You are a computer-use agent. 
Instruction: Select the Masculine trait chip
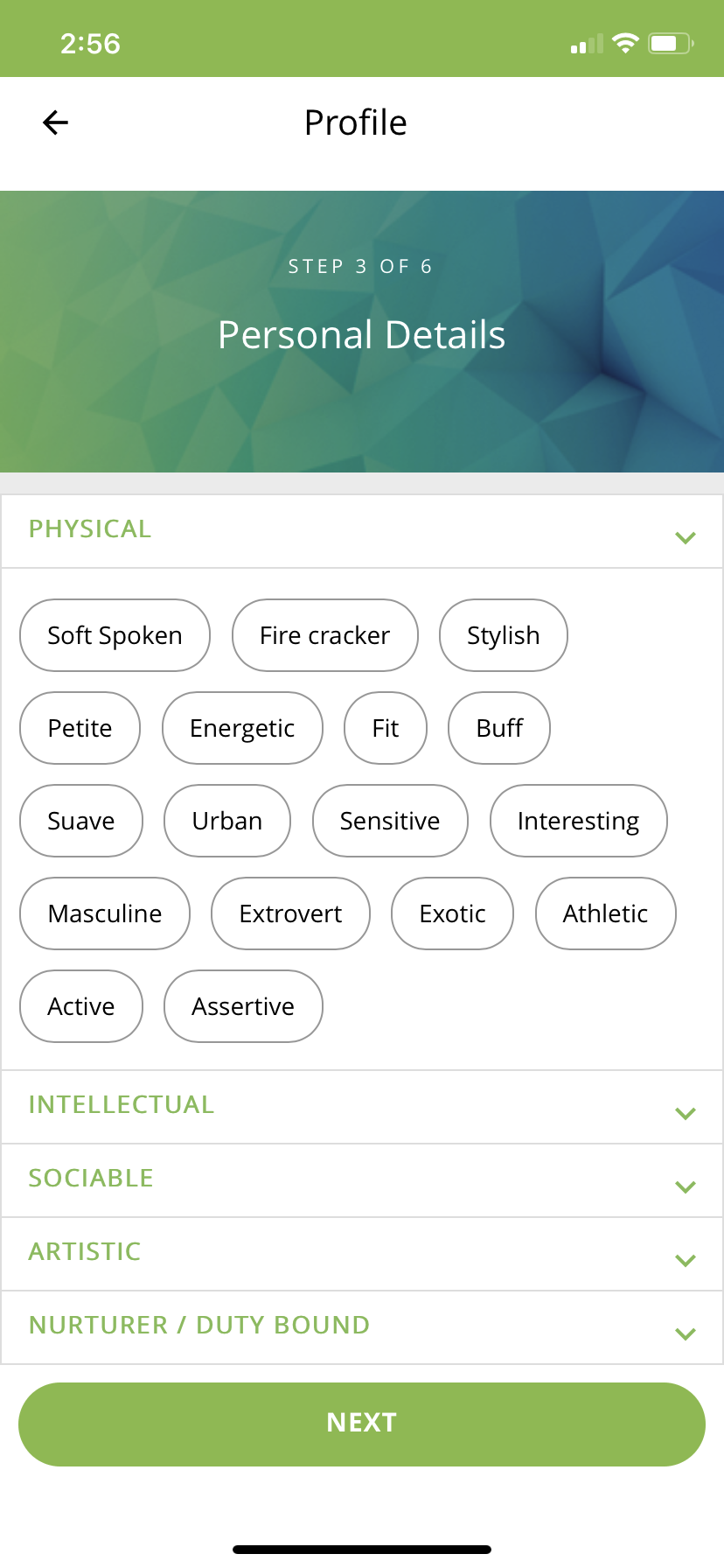(x=105, y=913)
